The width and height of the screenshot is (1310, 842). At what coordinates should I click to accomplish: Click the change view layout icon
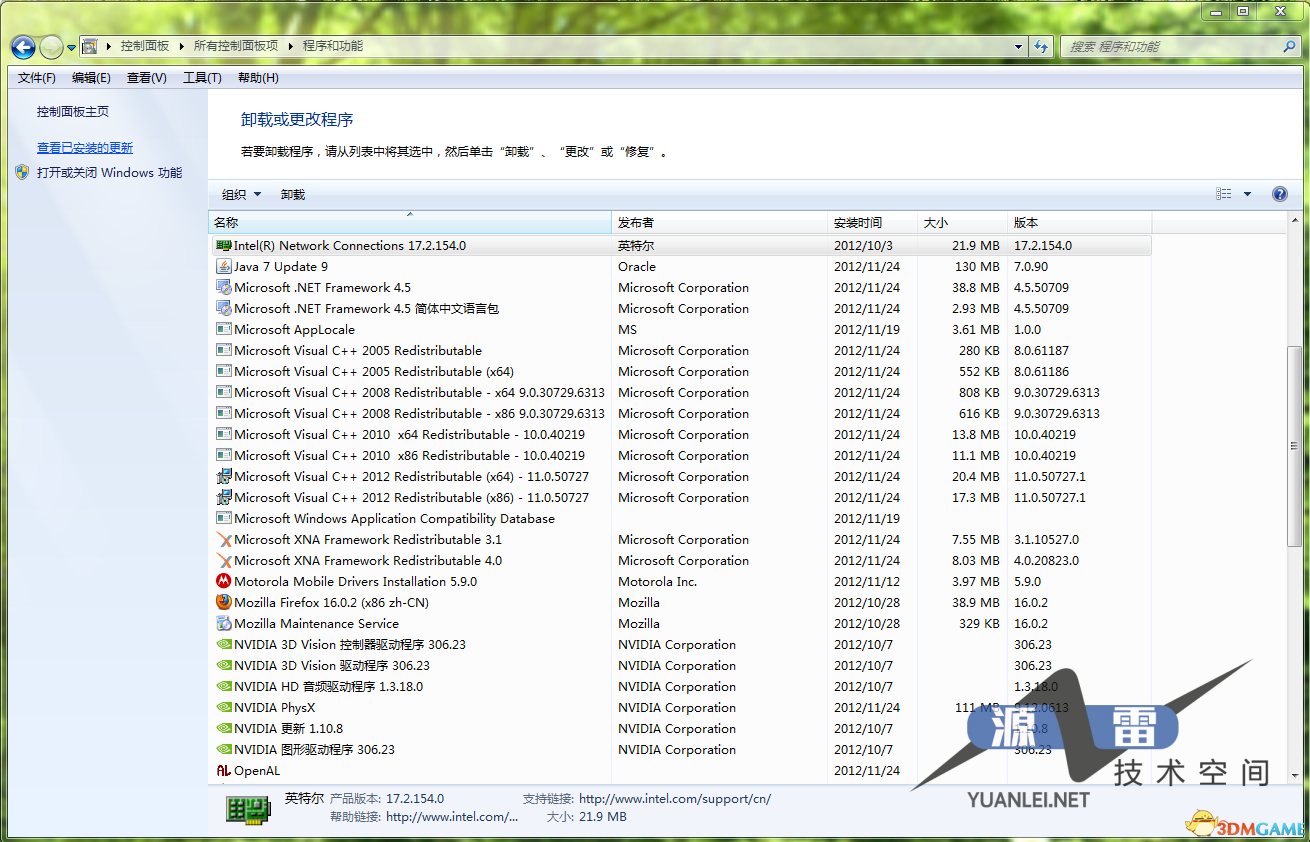(x=1224, y=194)
